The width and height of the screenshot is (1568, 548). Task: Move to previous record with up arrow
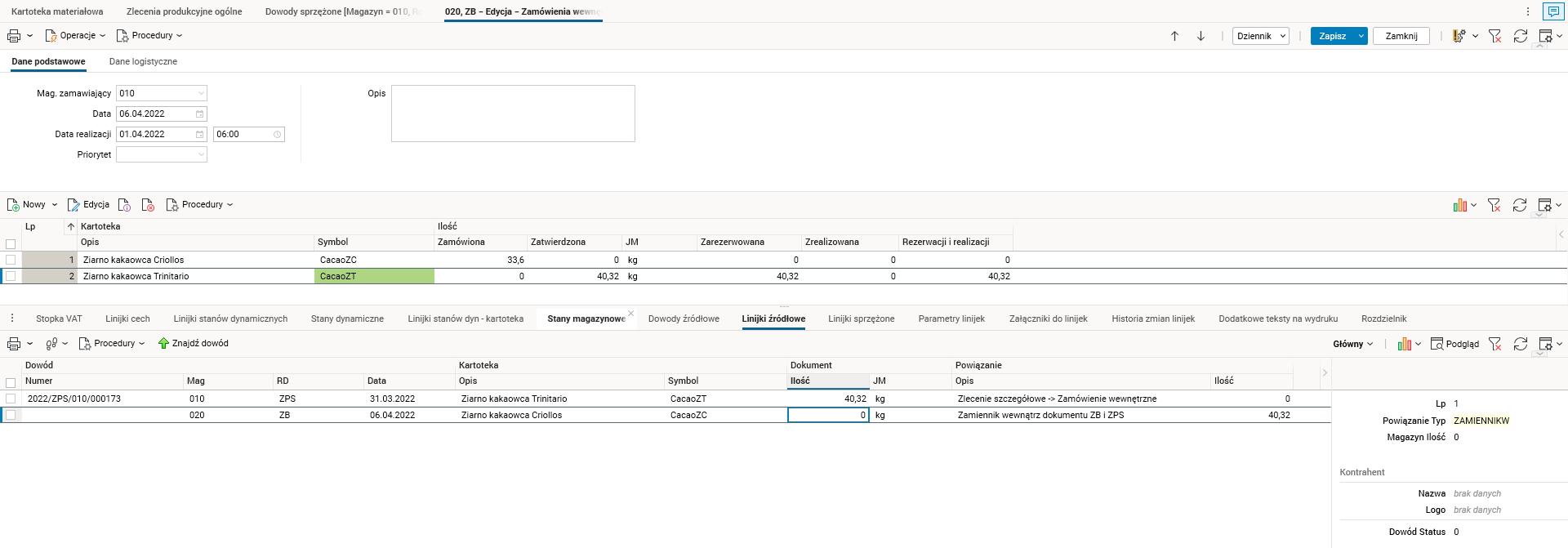(1174, 36)
